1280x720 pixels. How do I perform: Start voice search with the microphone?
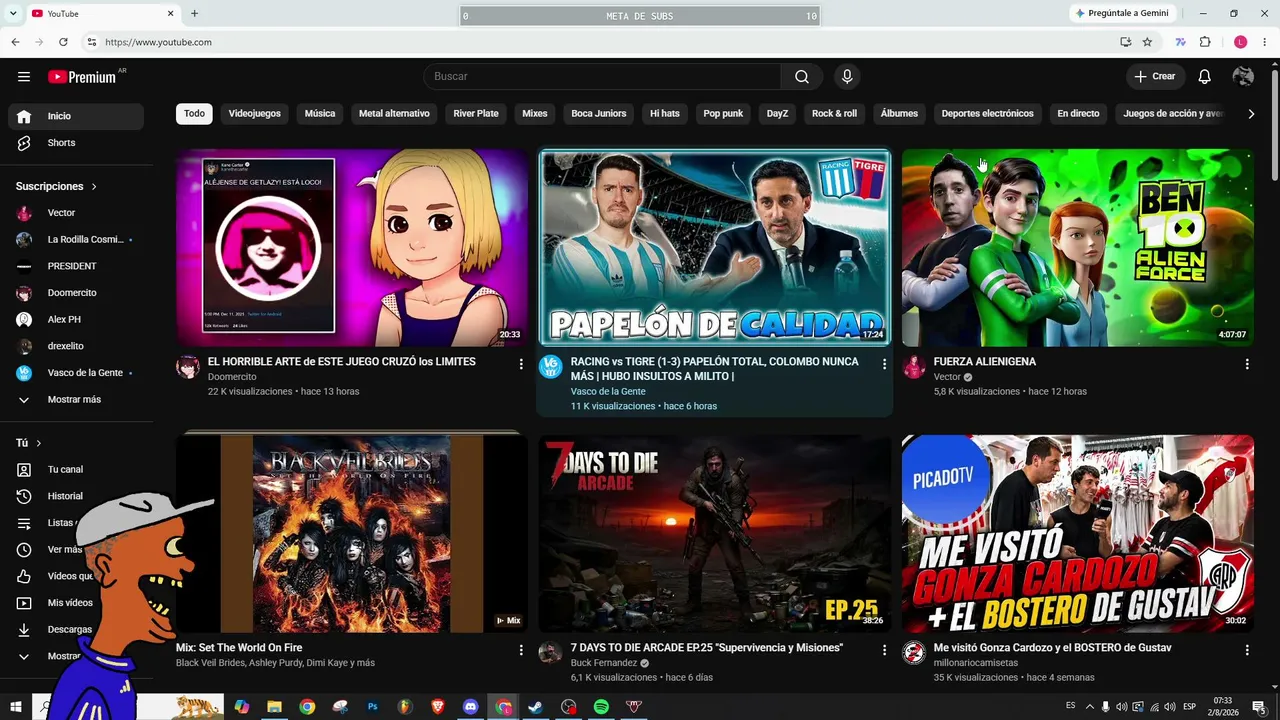847,77
